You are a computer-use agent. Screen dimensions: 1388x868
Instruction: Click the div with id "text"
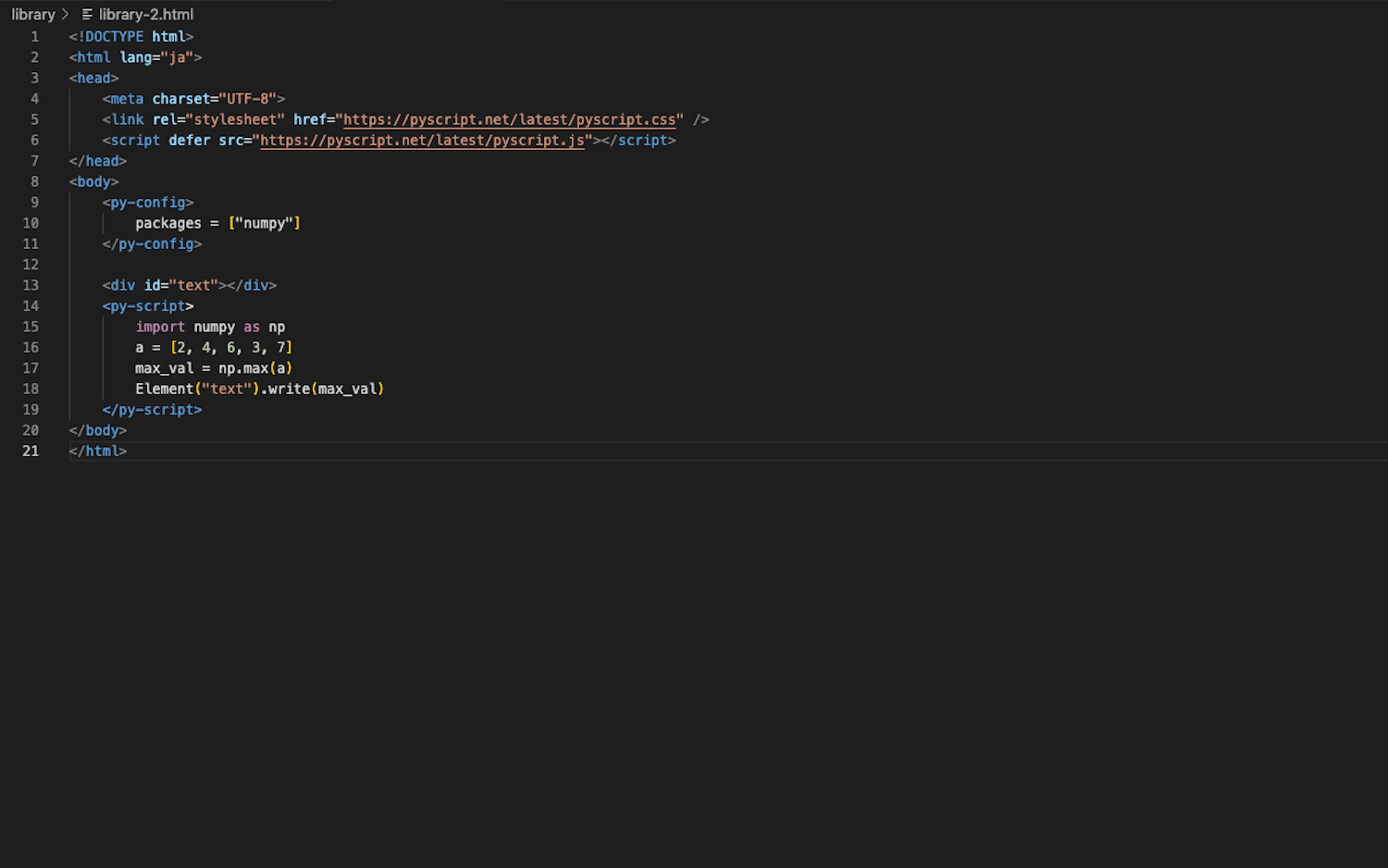click(189, 286)
